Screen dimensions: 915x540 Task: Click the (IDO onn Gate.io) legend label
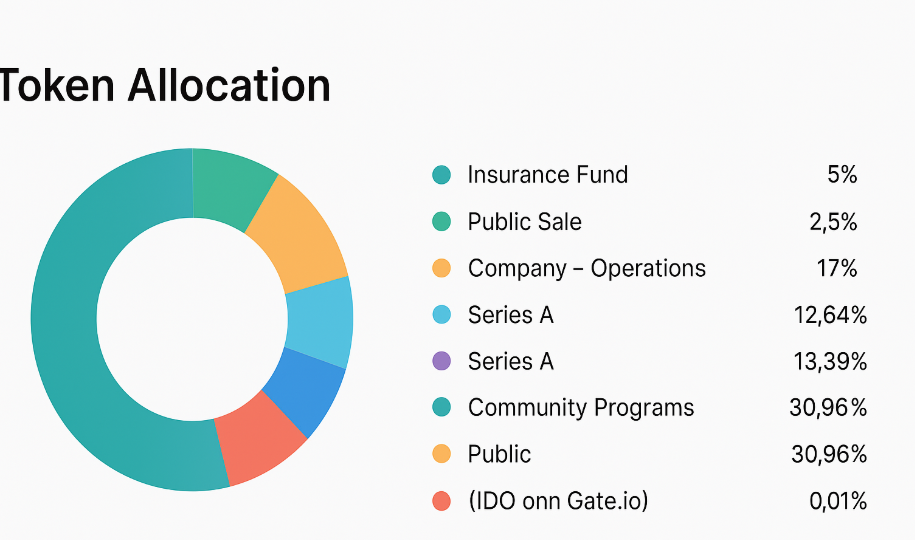(x=557, y=501)
